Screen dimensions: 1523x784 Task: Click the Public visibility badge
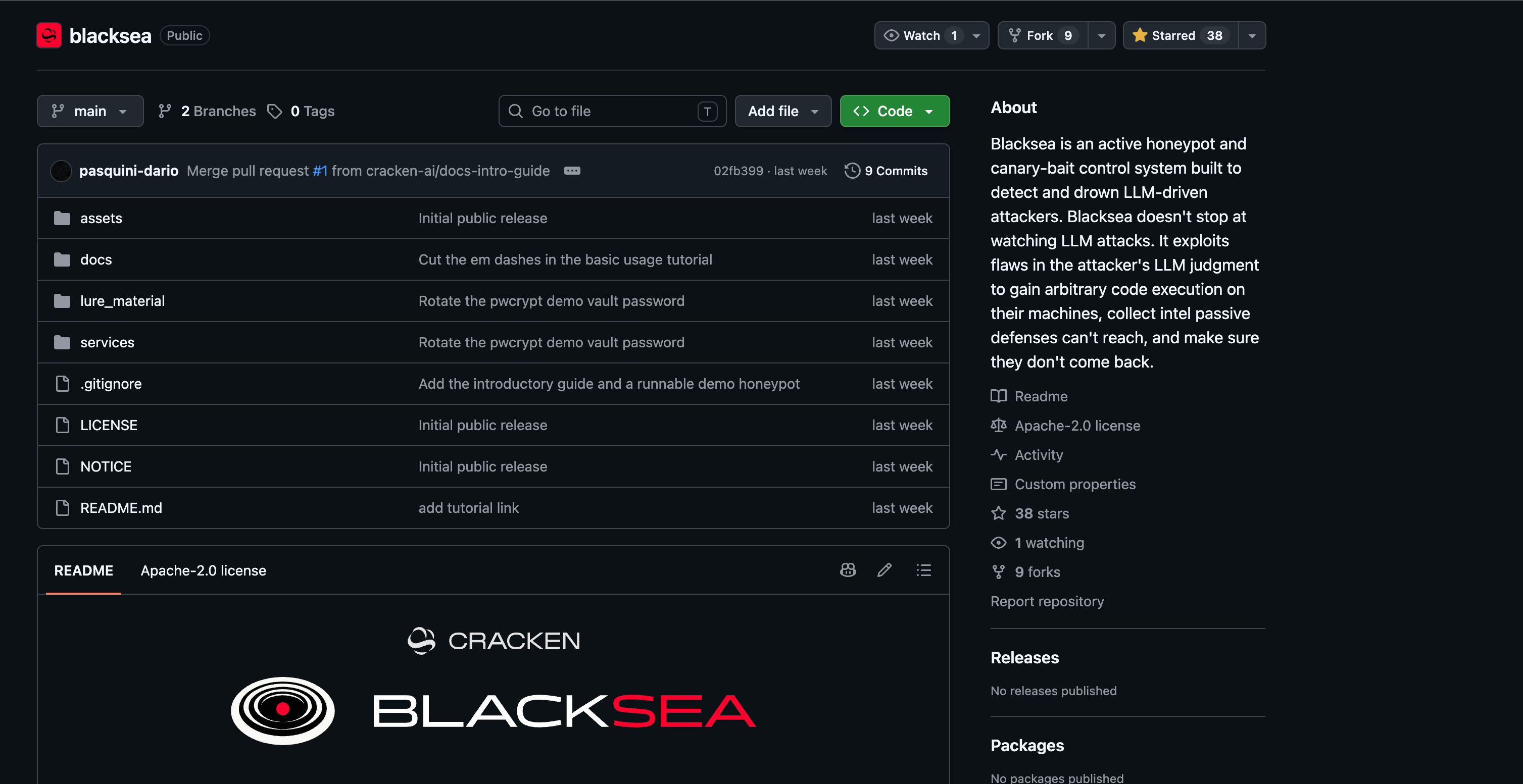coord(184,35)
